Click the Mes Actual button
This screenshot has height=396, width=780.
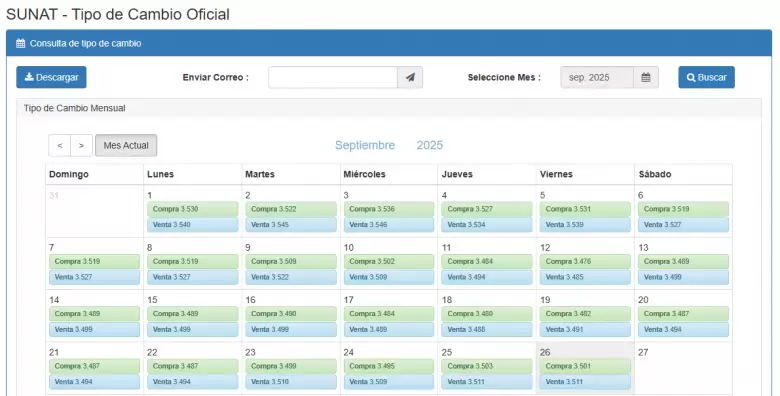pos(126,145)
